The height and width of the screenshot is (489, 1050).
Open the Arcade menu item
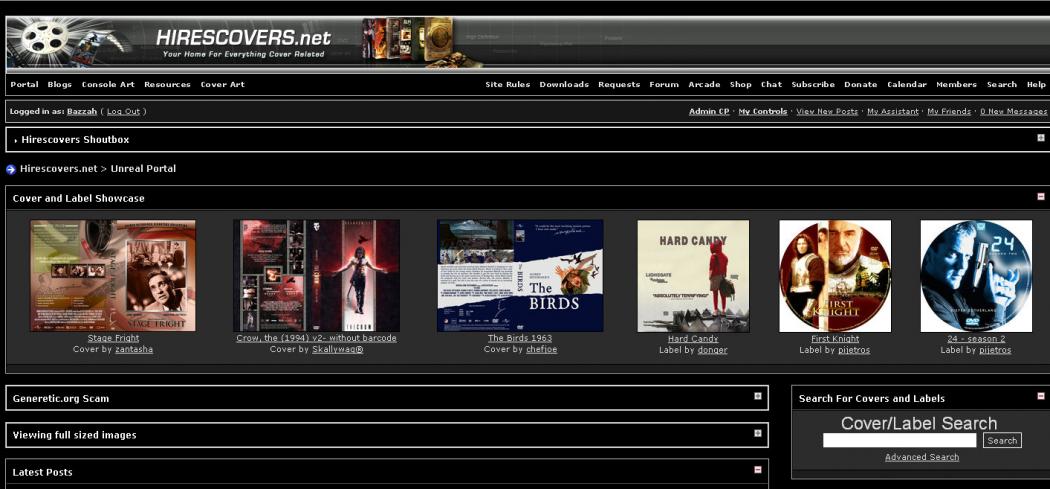pos(704,85)
